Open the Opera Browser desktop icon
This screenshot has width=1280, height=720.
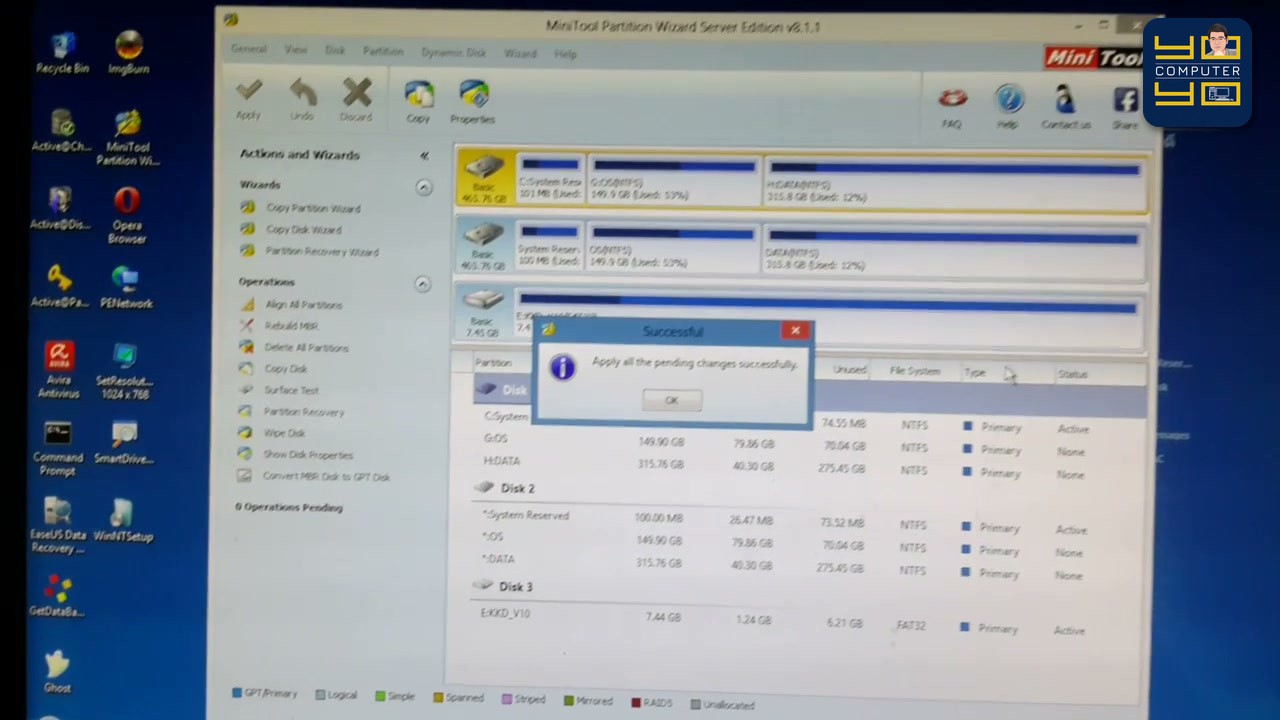[x=127, y=216]
